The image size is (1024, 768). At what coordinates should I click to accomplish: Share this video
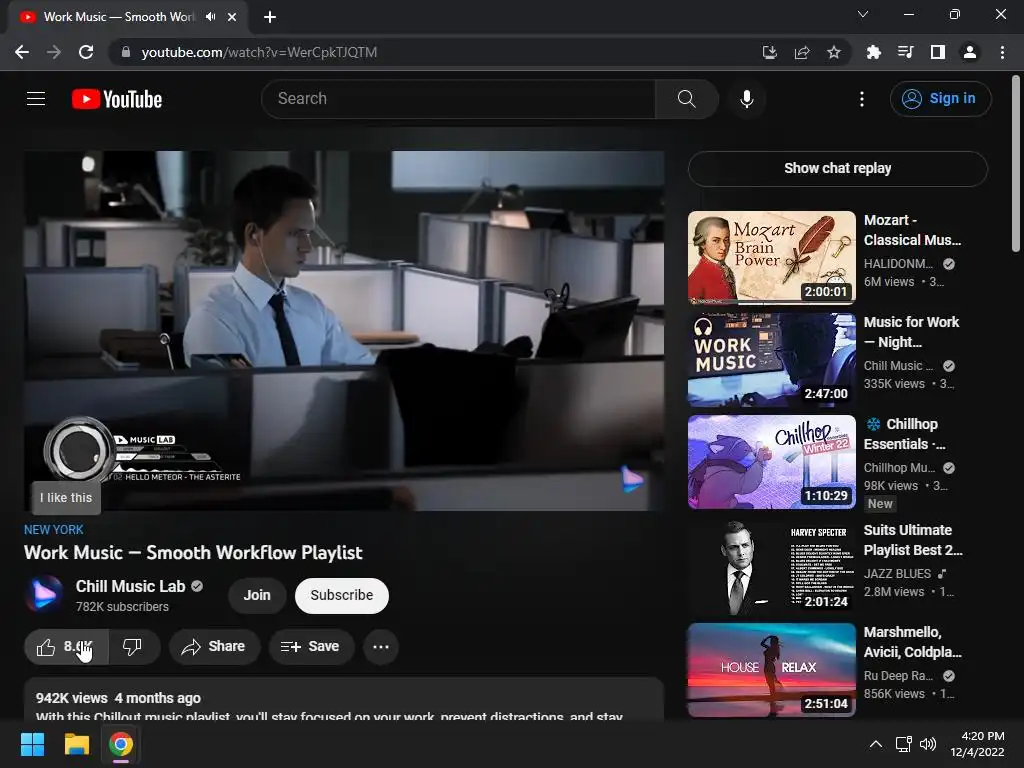pyautogui.click(x=214, y=647)
